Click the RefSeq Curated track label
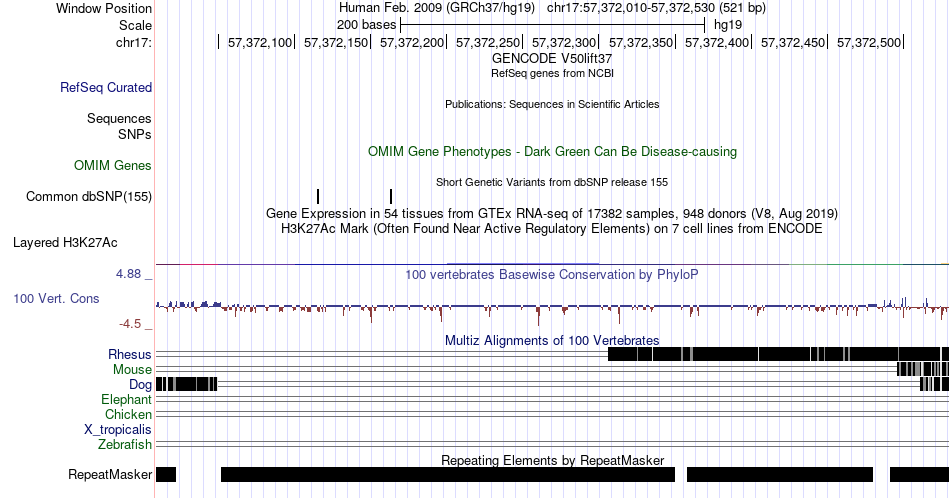The image size is (950, 498). [105, 87]
